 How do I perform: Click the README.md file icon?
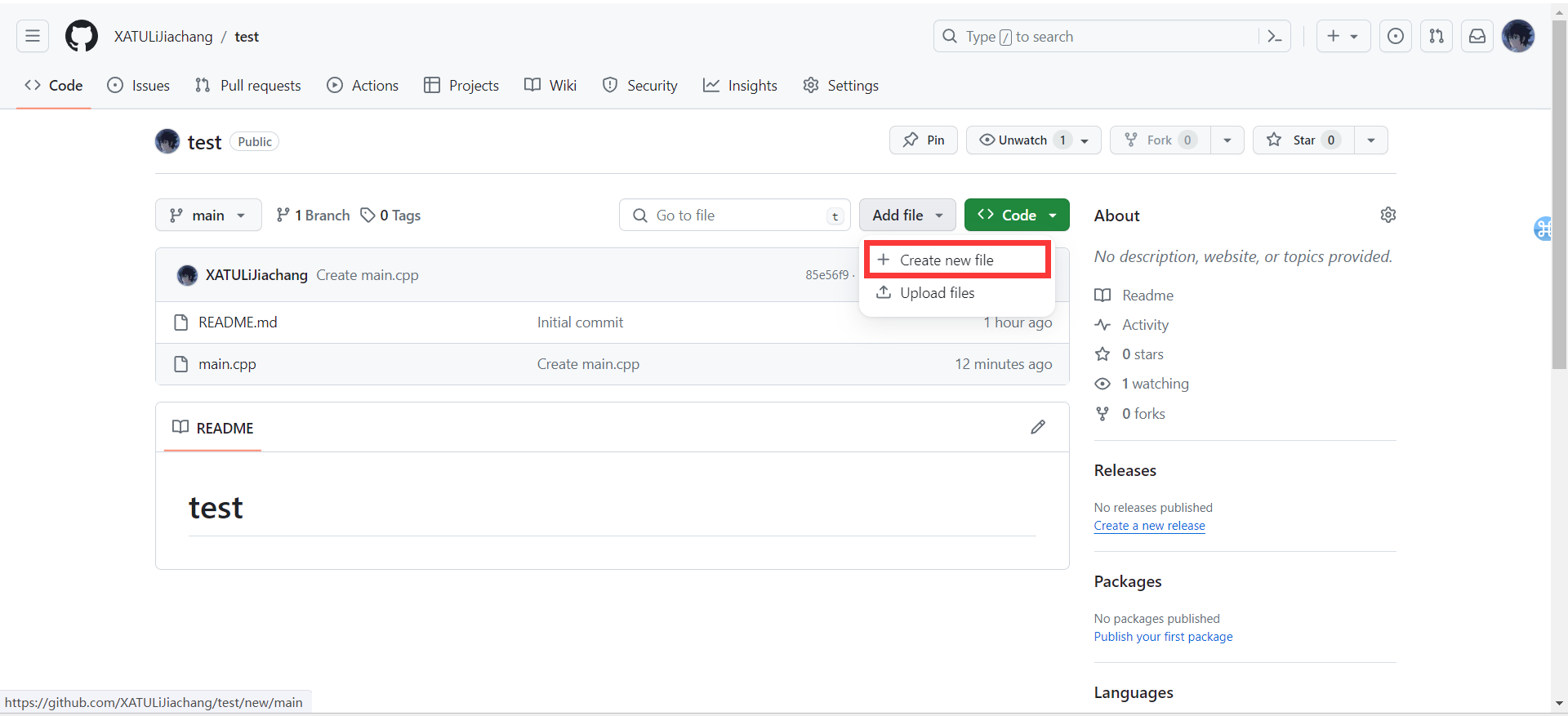pyautogui.click(x=181, y=322)
